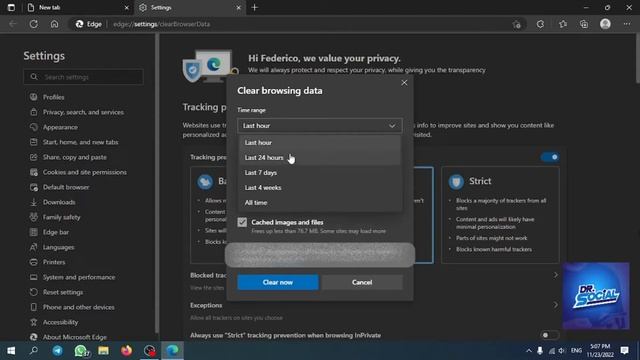
Task: Choose Last 7 days option
Action: 320,173
